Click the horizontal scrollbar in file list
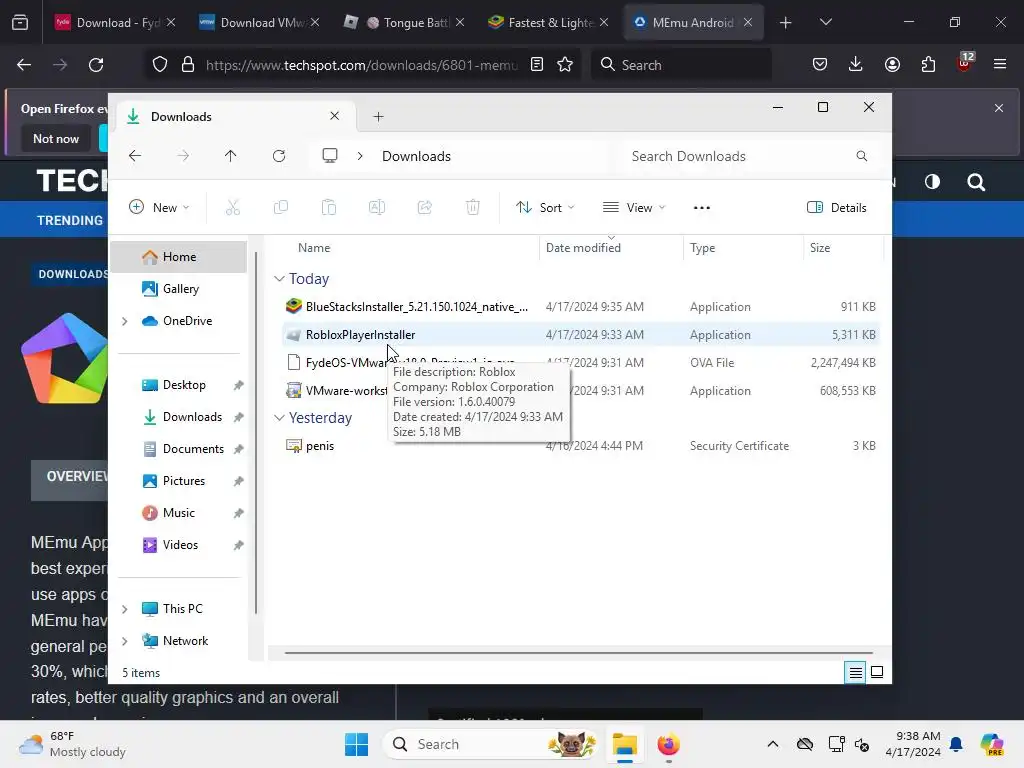This screenshot has height=768, width=1024. [x=579, y=652]
